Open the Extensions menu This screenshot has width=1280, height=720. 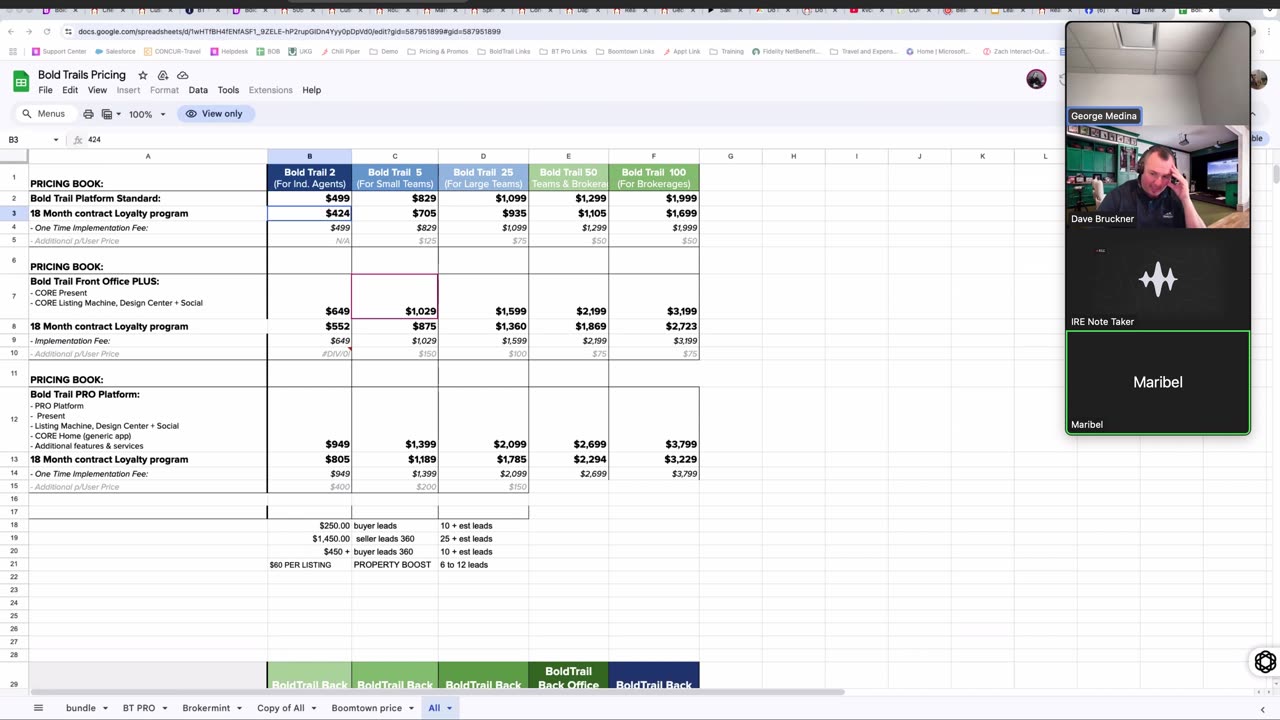pyautogui.click(x=270, y=90)
